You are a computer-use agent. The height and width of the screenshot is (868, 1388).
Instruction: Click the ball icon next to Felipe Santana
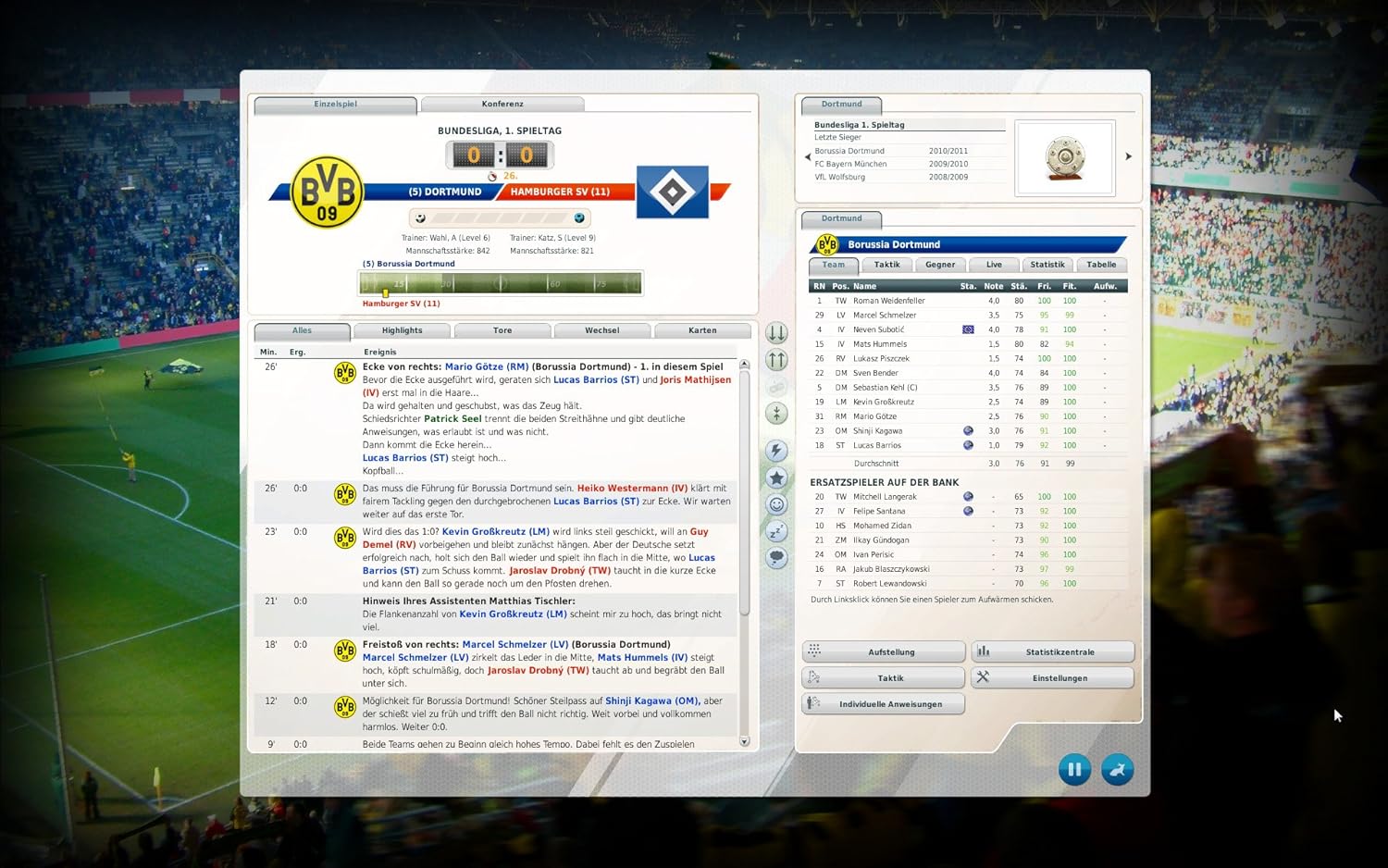tap(968, 511)
